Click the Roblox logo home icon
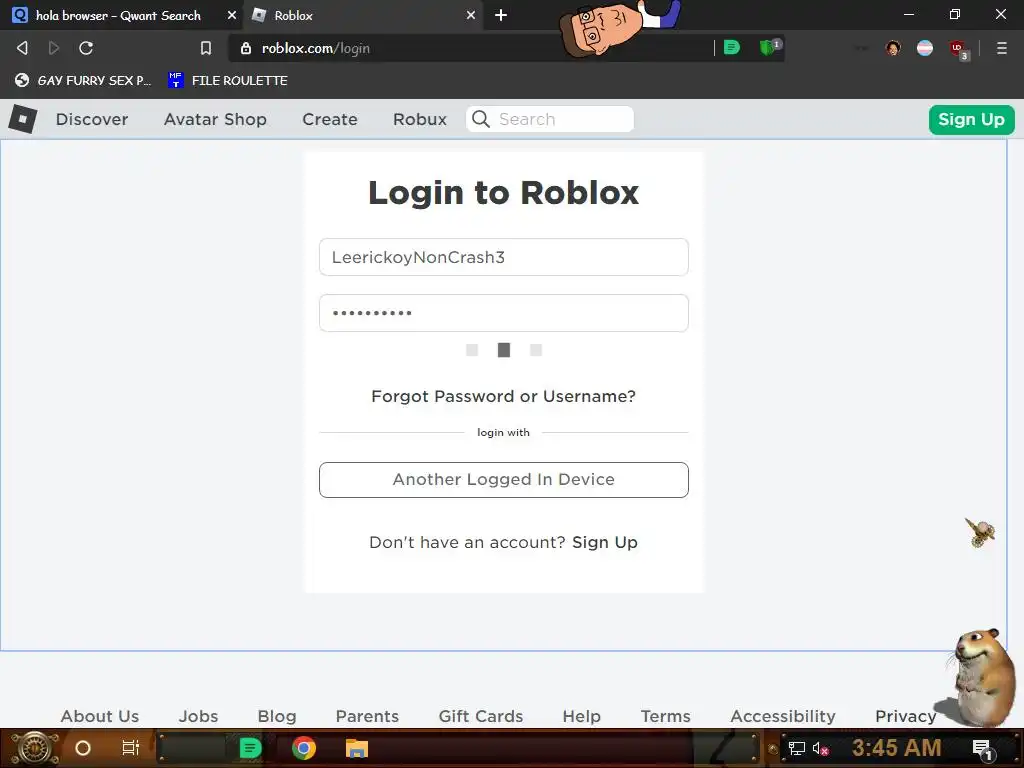This screenshot has width=1024, height=768. coord(23,119)
